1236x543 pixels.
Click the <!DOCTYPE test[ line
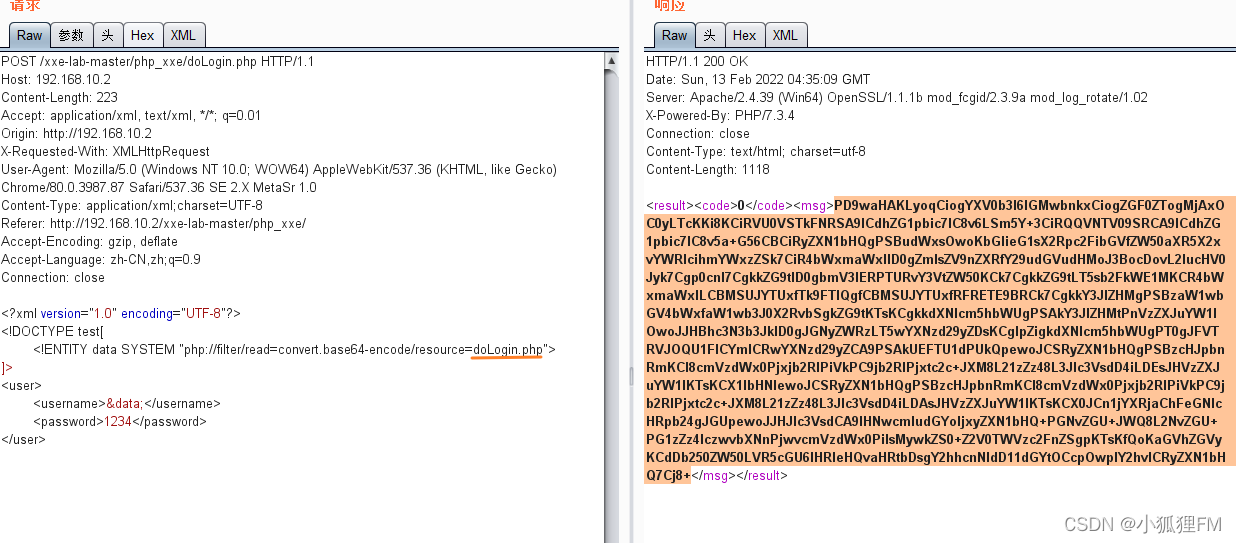point(53,332)
